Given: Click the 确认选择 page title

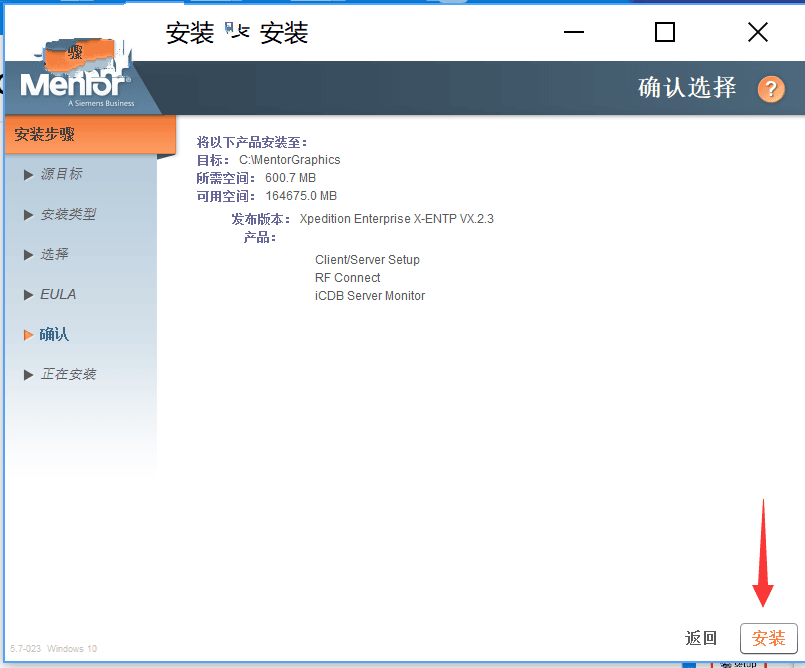Looking at the screenshot, I should [x=687, y=88].
